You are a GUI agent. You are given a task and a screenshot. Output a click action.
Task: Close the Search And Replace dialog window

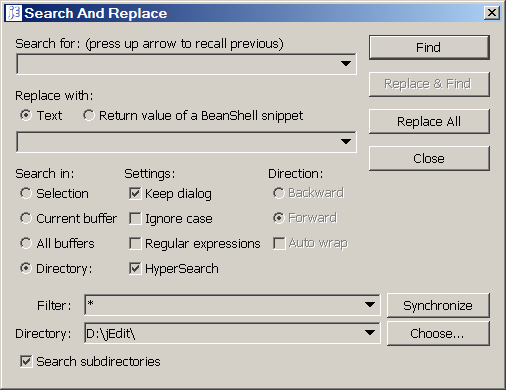492,13
